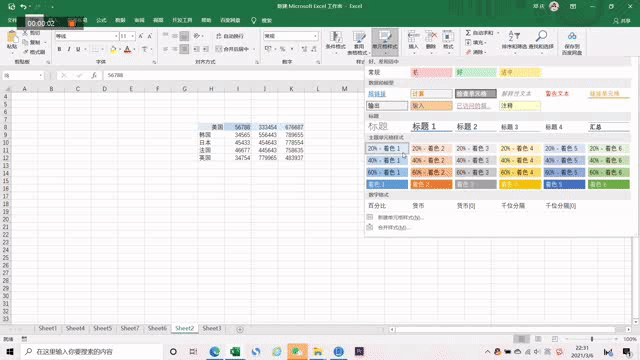Click the Format (格式) cells icon
This screenshot has width=640, height=360.
(448, 36)
